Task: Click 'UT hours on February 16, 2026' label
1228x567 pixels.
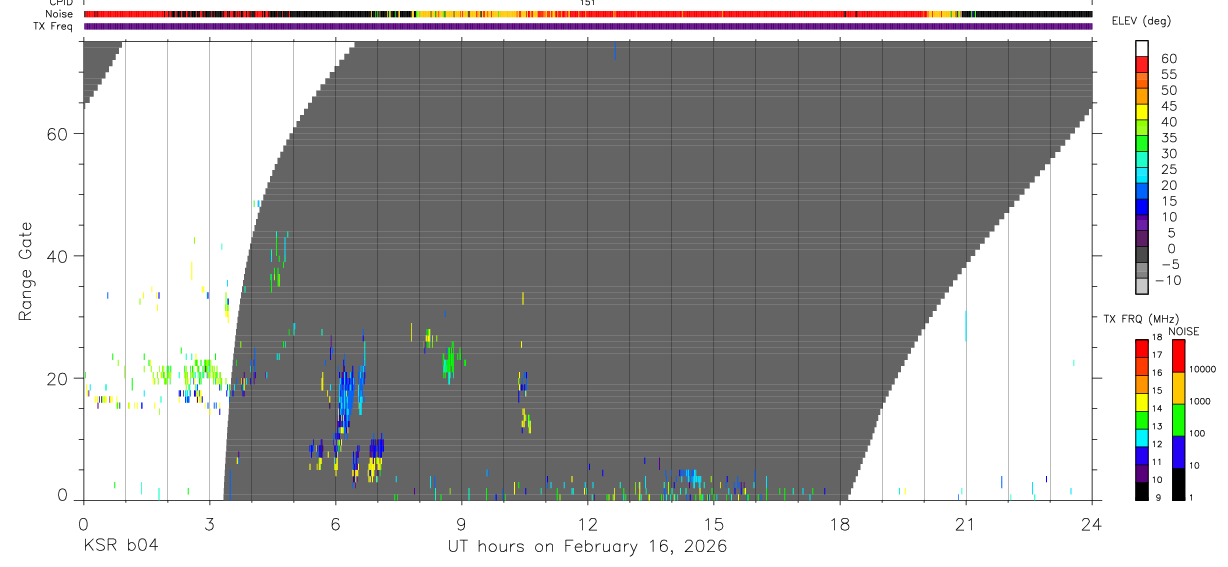Action: pos(587,547)
